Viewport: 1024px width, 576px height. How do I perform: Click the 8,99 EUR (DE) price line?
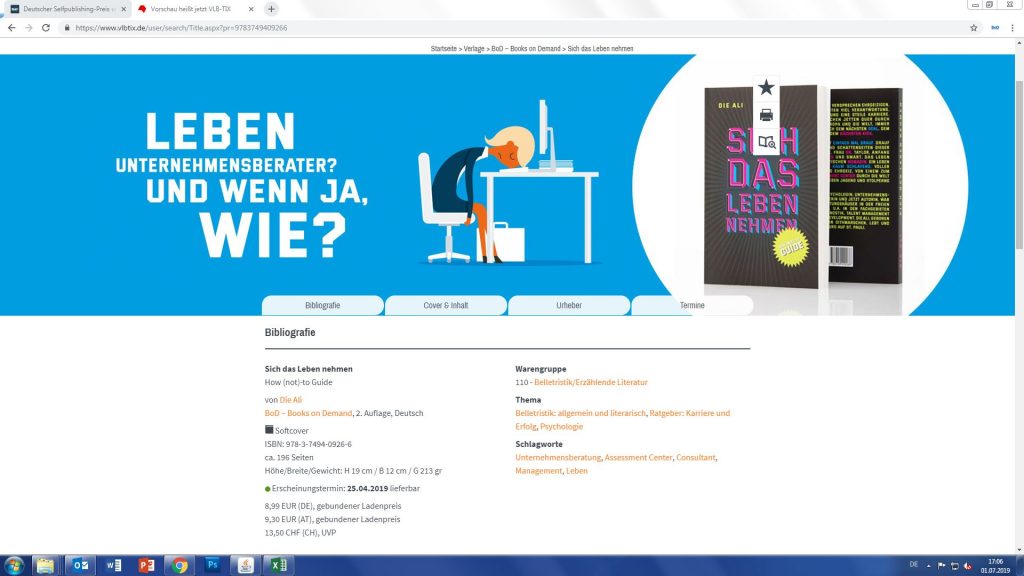[332, 505]
